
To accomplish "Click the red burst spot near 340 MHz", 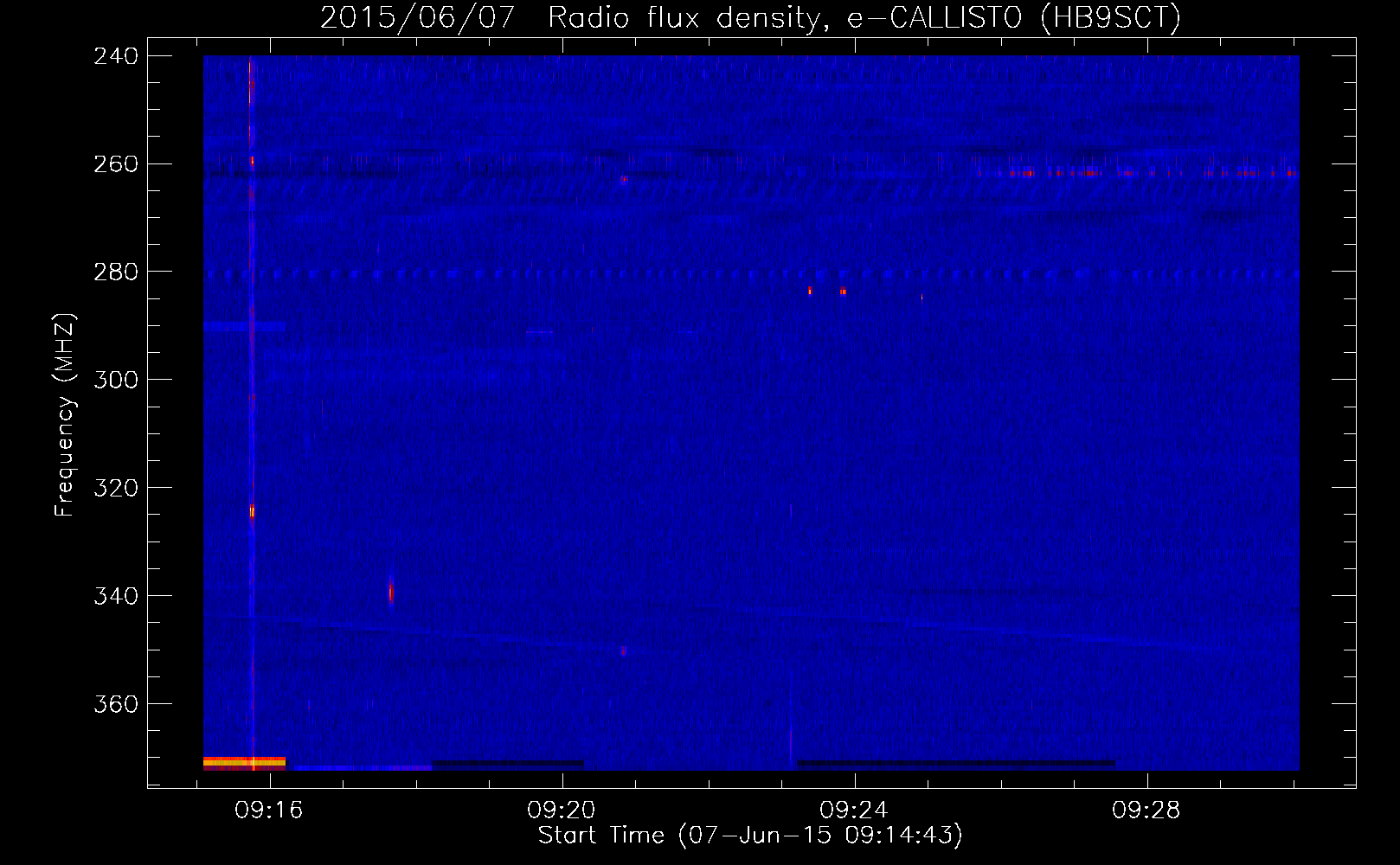I will coord(391,593).
